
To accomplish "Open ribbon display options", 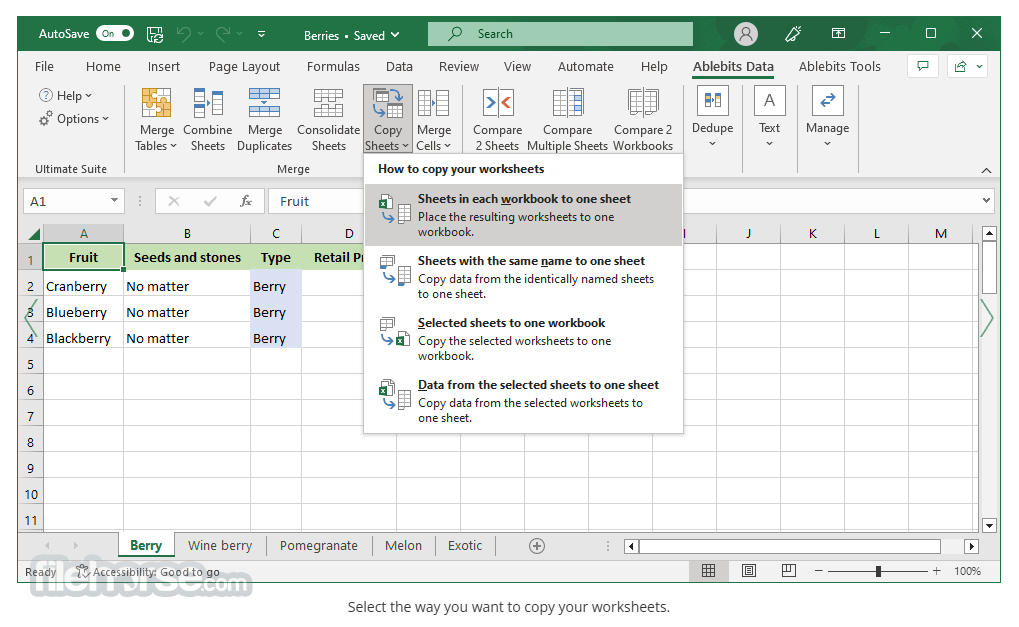I will tap(838, 33).
